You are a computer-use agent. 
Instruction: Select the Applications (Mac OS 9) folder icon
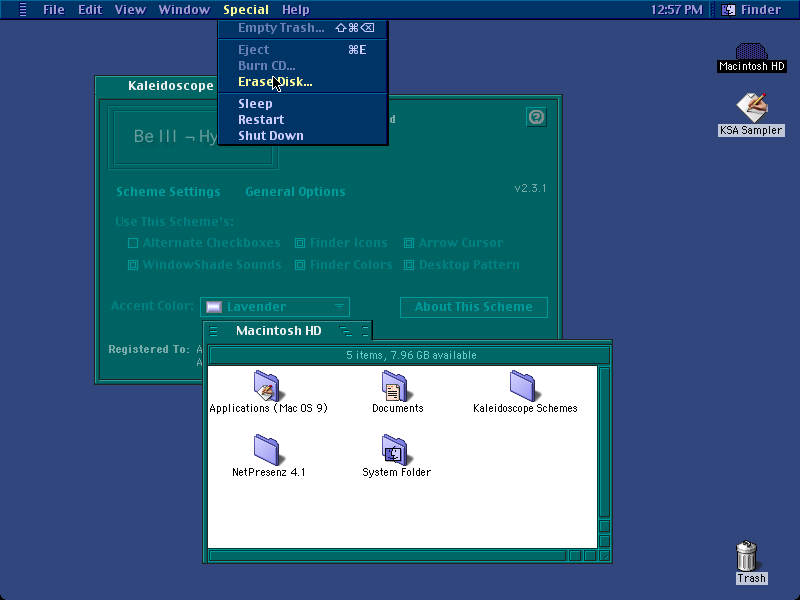click(266, 385)
